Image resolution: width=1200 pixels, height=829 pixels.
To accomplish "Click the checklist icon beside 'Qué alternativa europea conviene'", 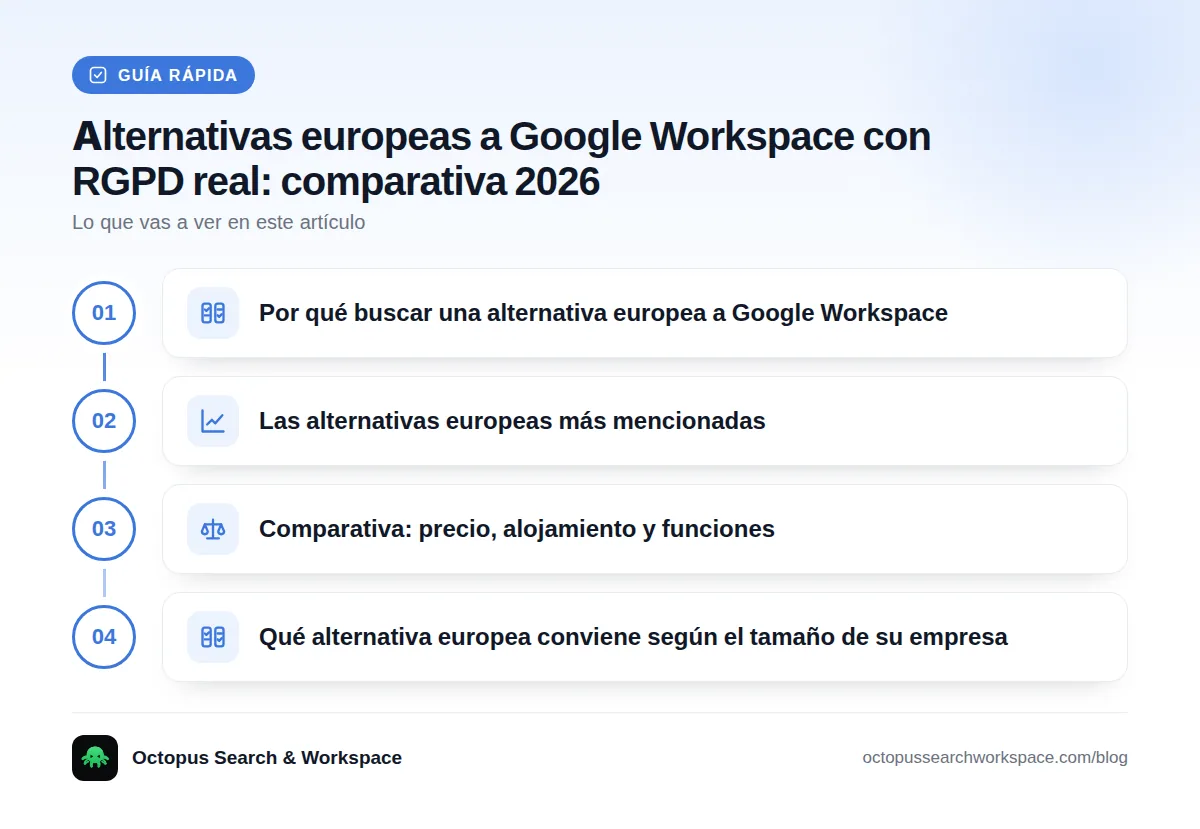I will pyautogui.click(x=213, y=637).
